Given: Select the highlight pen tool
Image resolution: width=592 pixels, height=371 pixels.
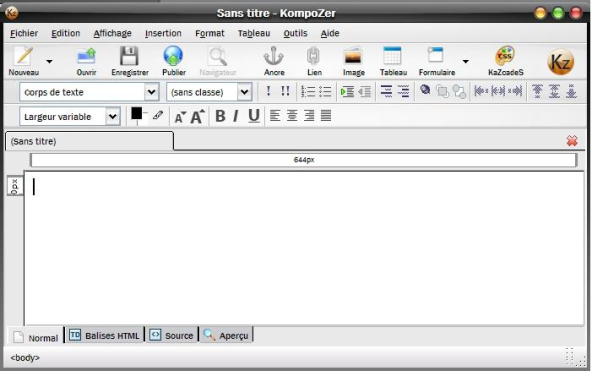Looking at the screenshot, I should (x=158, y=115).
